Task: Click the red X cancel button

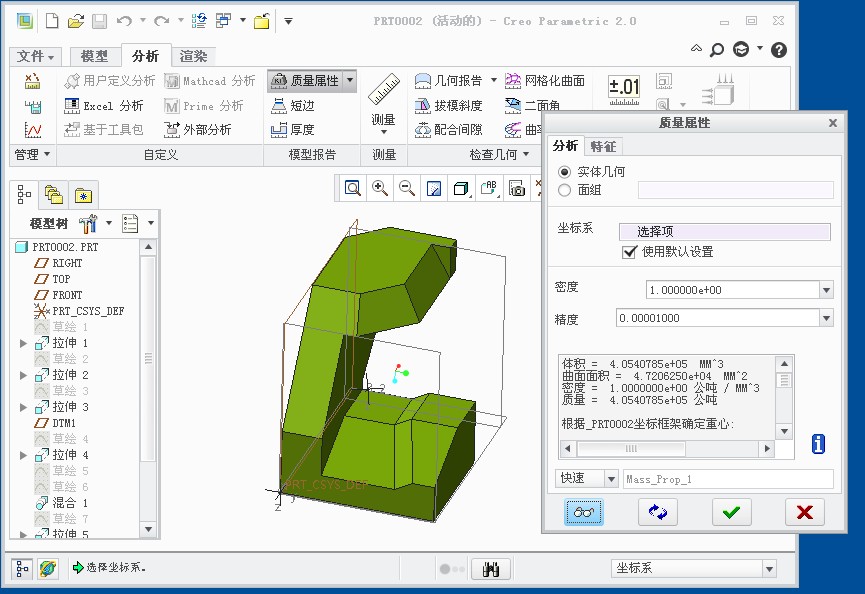Action: click(804, 512)
